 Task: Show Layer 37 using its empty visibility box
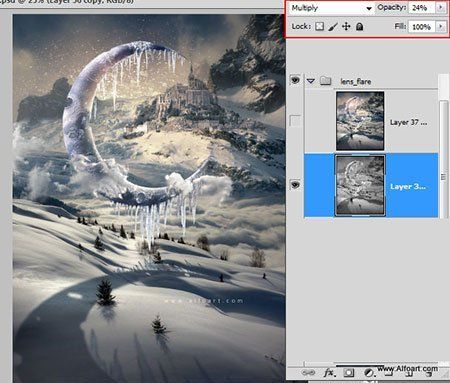(295, 121)
